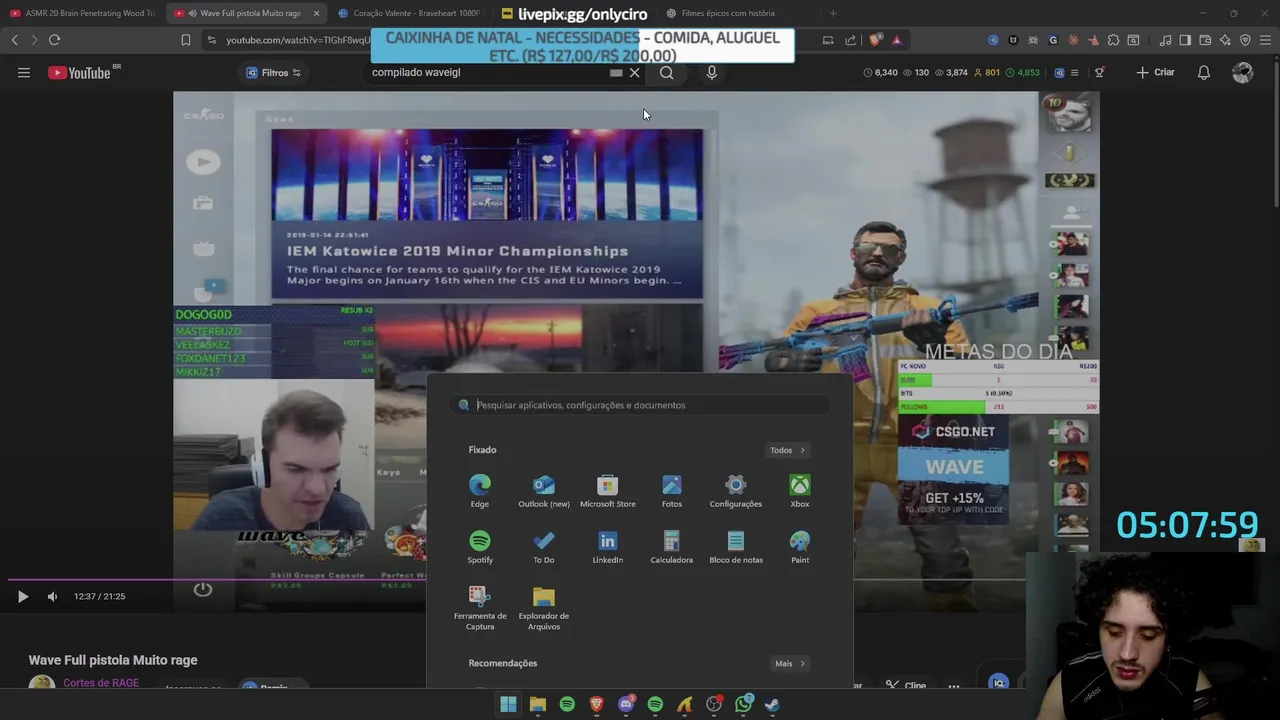1280x720 pixels.
Task: Open the music note media control icon
Action: (1165, 40)
